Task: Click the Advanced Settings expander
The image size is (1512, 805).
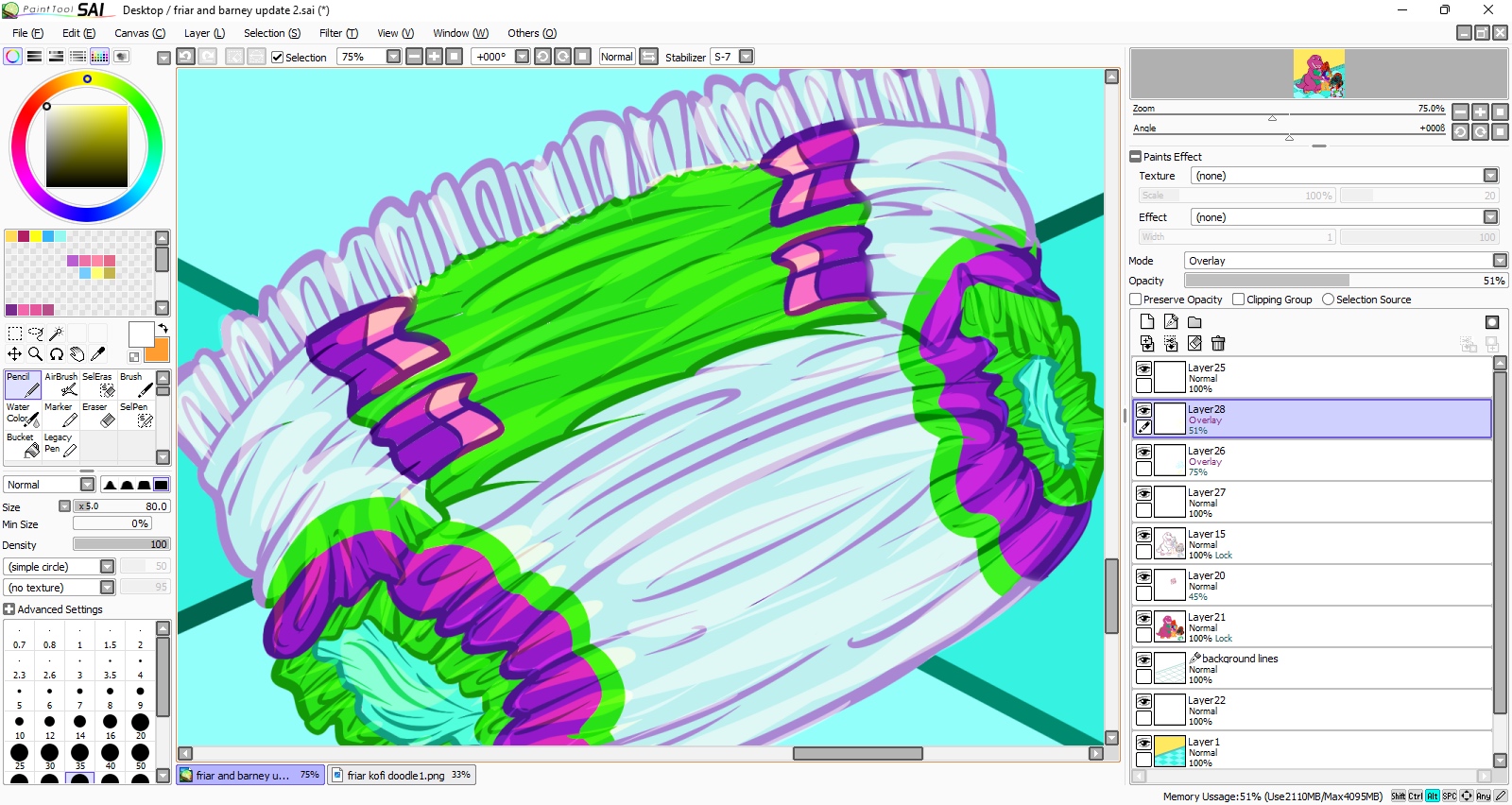Action: click(9, 609)
